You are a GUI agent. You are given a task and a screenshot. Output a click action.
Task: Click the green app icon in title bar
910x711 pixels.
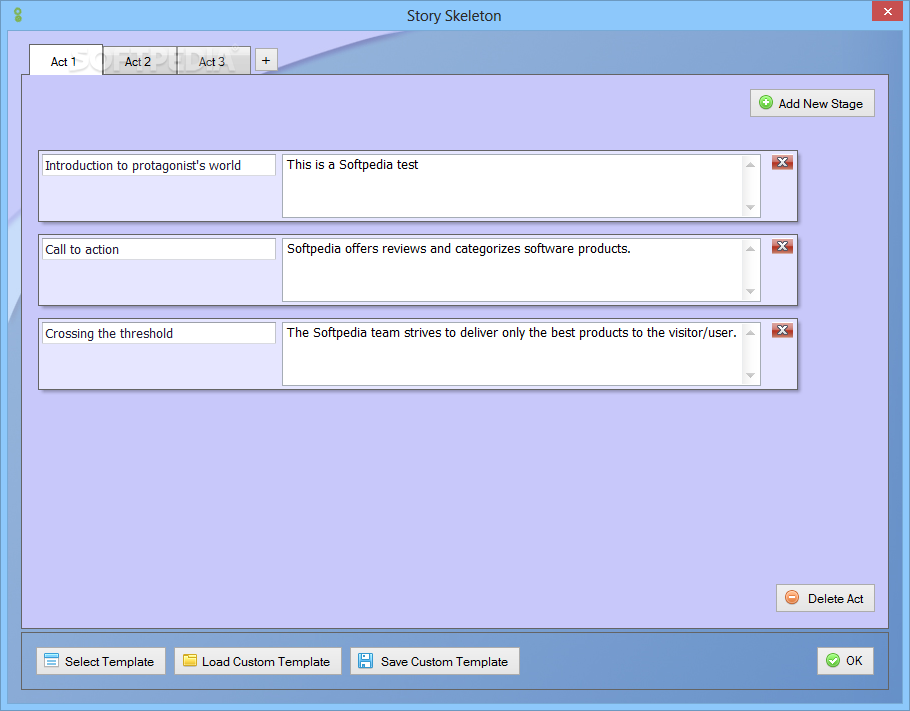(x=18, y=15)
